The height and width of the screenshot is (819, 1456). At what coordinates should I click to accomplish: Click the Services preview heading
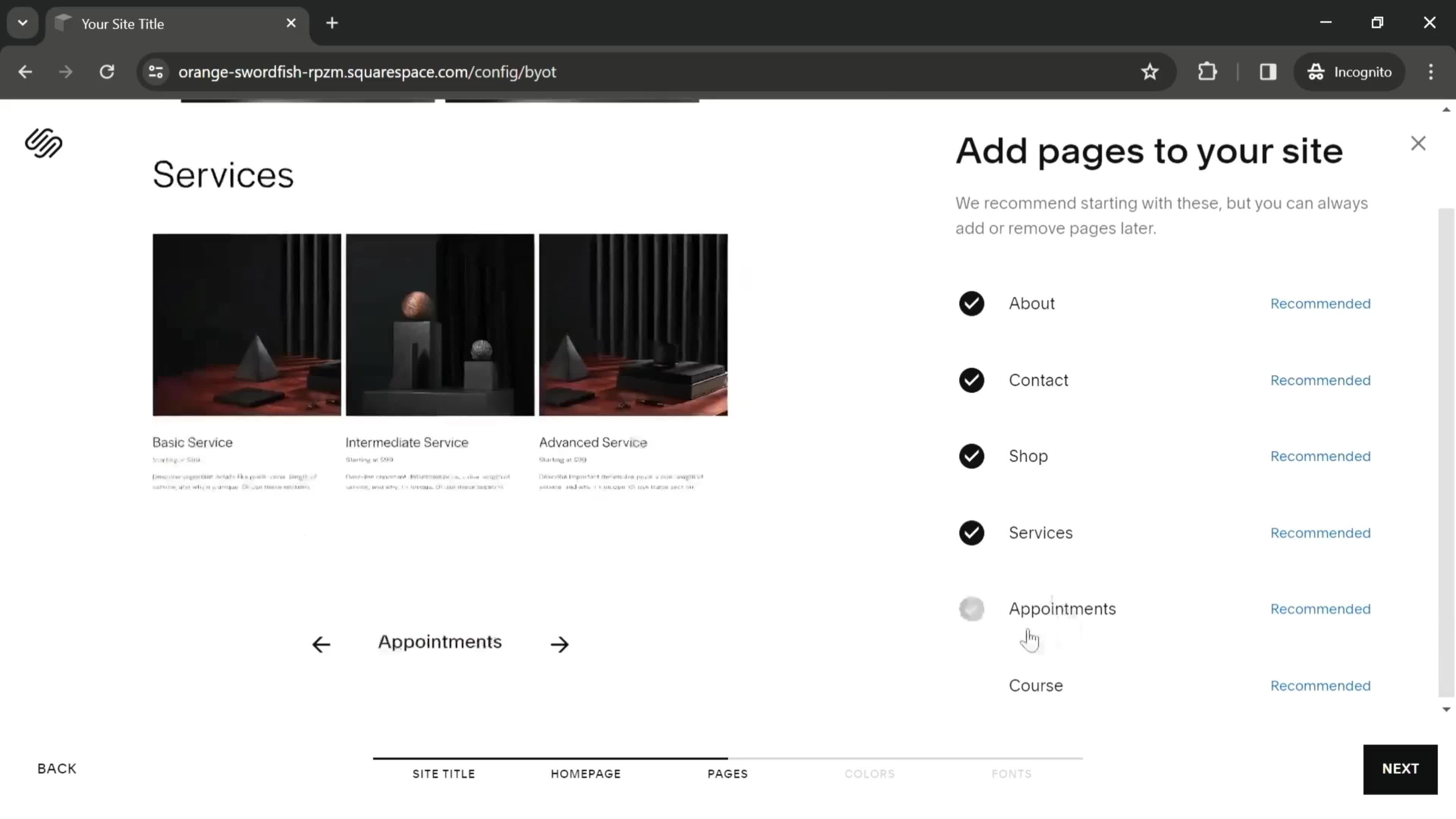pos(223,175)
